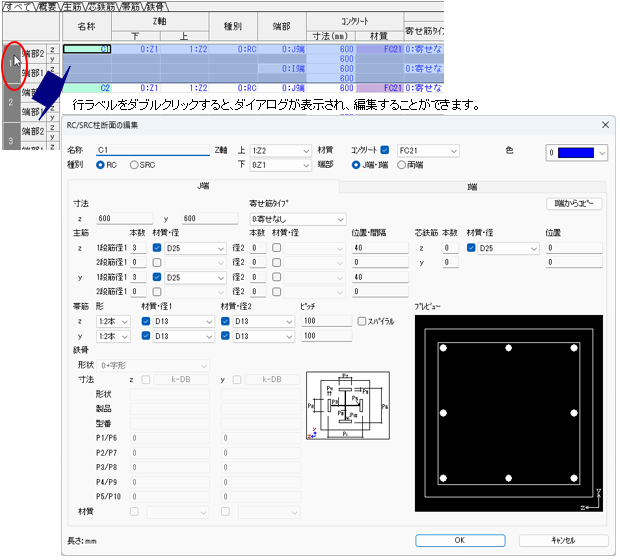This screenshot has height=560, width=620.
Task: Click 帯筋 y ピッチ field showing 100
Action: pos(327,336)
